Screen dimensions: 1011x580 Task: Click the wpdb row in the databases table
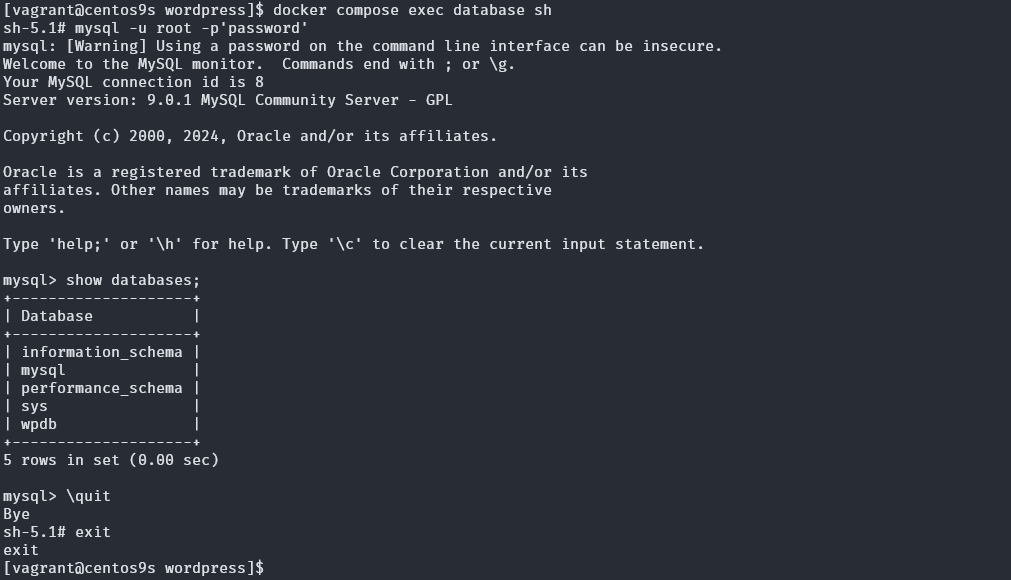click(39, 424)
